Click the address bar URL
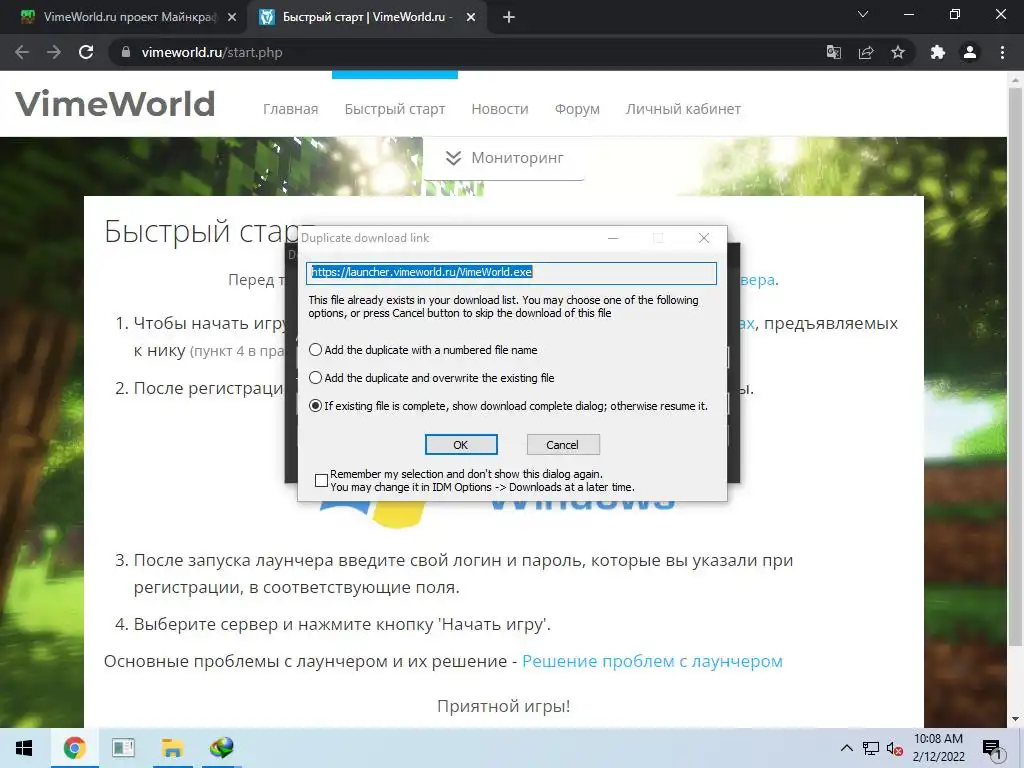Image resolution: width=1024 pixels, height=768 pixels. [x=212, y=52]
